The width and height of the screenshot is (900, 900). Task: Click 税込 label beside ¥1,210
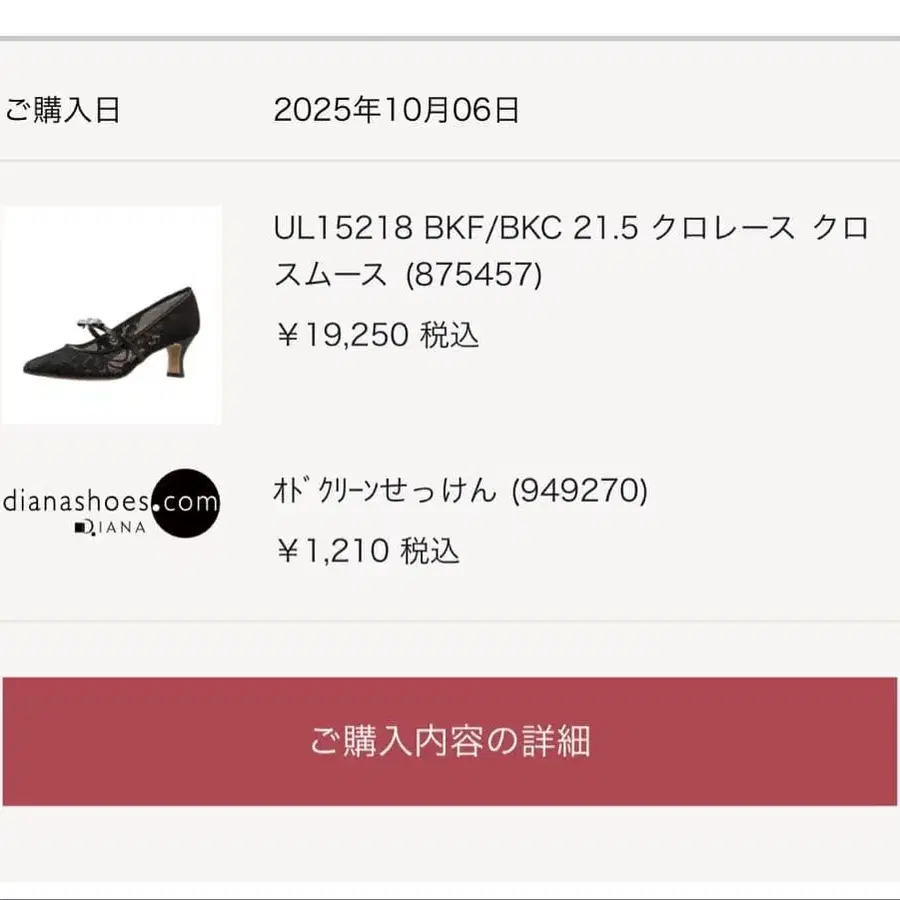431,551
